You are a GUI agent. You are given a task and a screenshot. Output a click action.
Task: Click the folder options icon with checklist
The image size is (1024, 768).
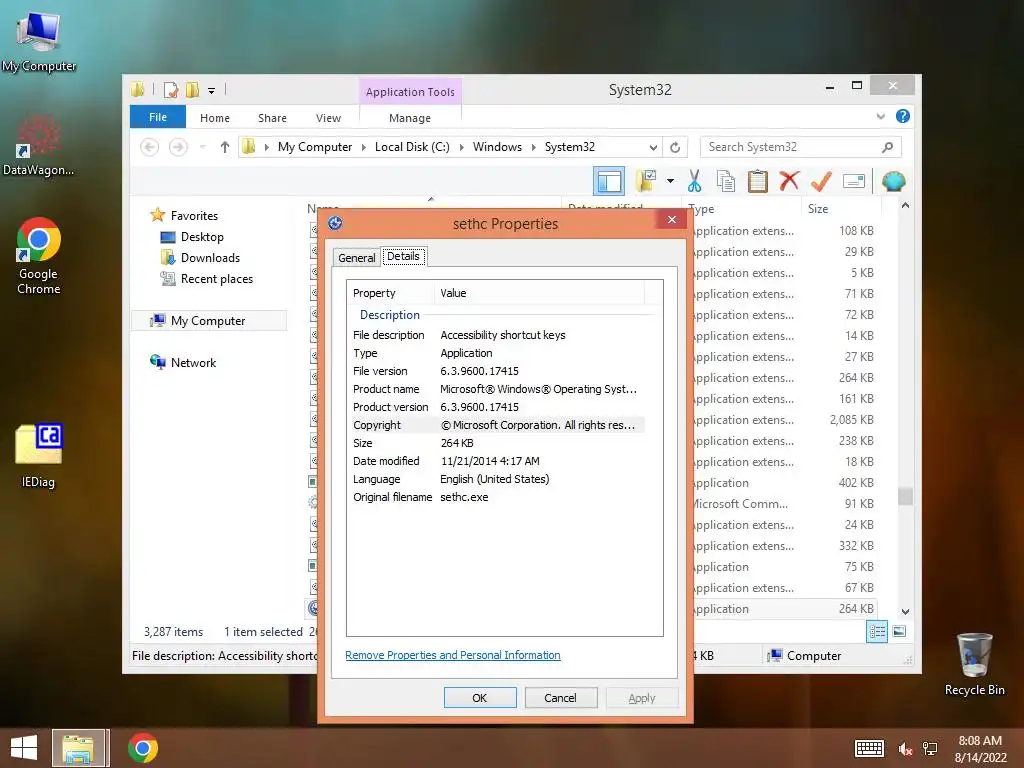(x=645, y=181)
